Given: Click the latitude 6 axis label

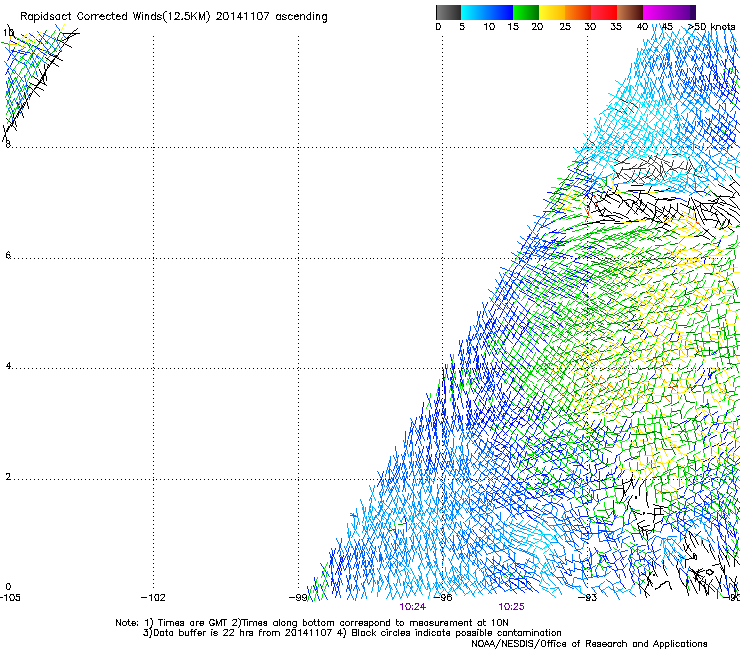Looking at the screenshot, I should pyautogui.click(x=8, y=255).
